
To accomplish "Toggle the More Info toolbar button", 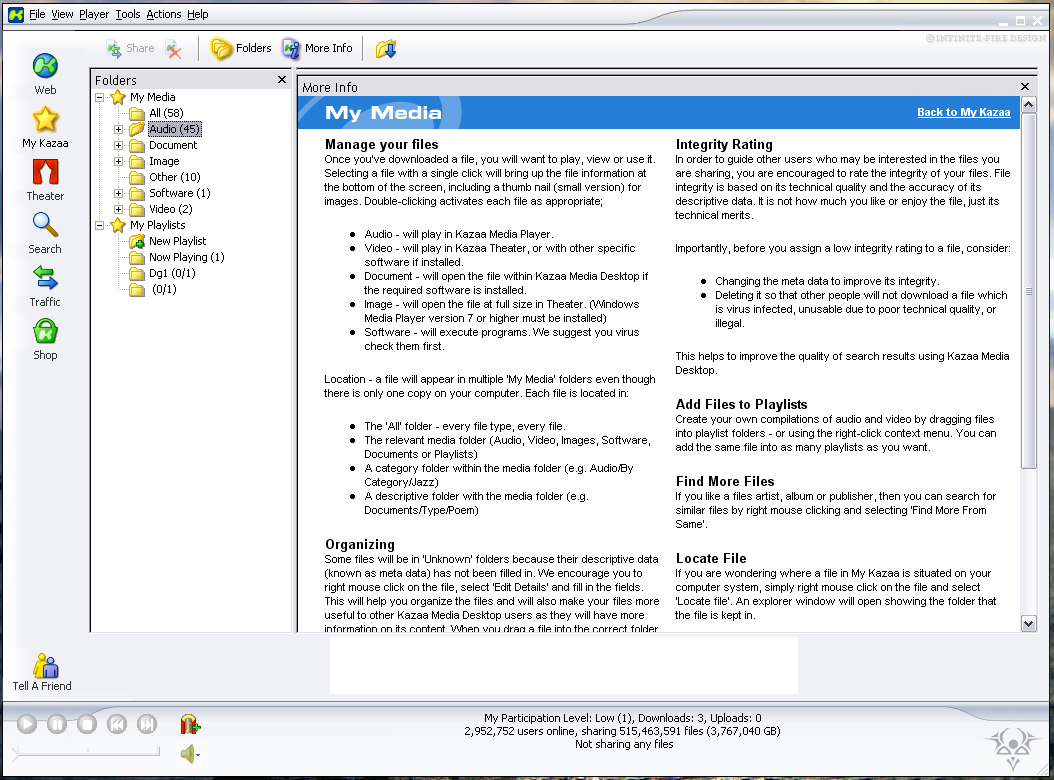I will pos(317,48).
